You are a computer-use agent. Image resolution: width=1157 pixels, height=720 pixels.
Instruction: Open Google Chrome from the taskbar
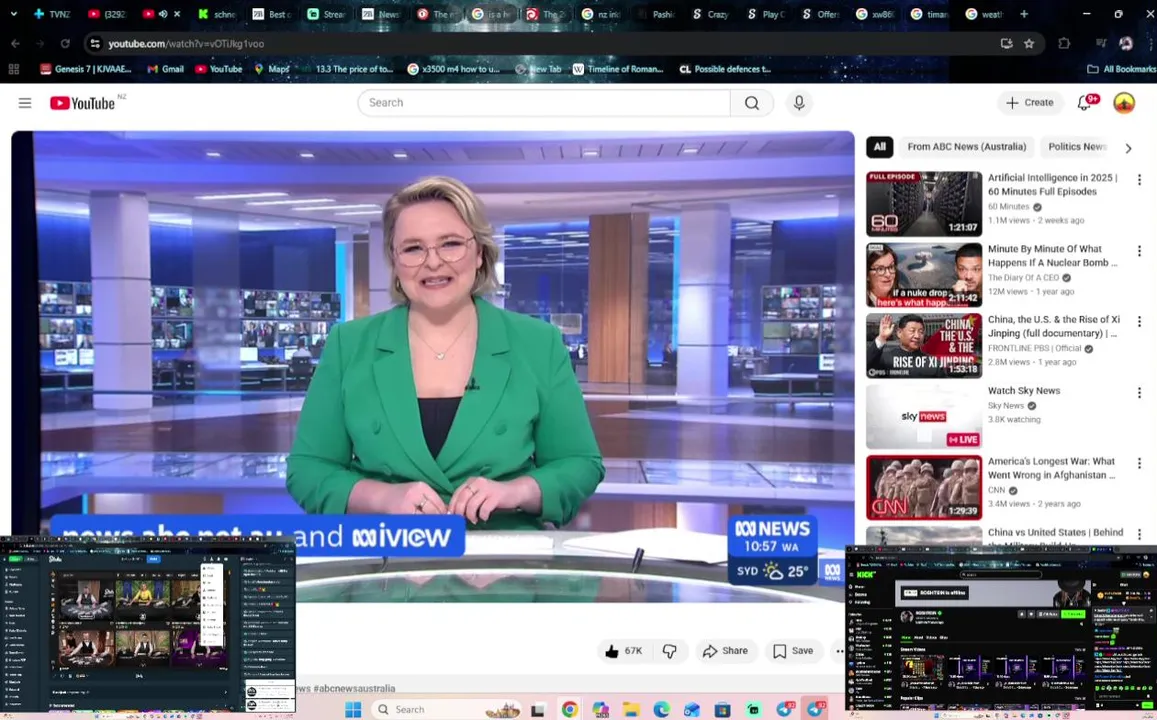[x=570, y=709]
